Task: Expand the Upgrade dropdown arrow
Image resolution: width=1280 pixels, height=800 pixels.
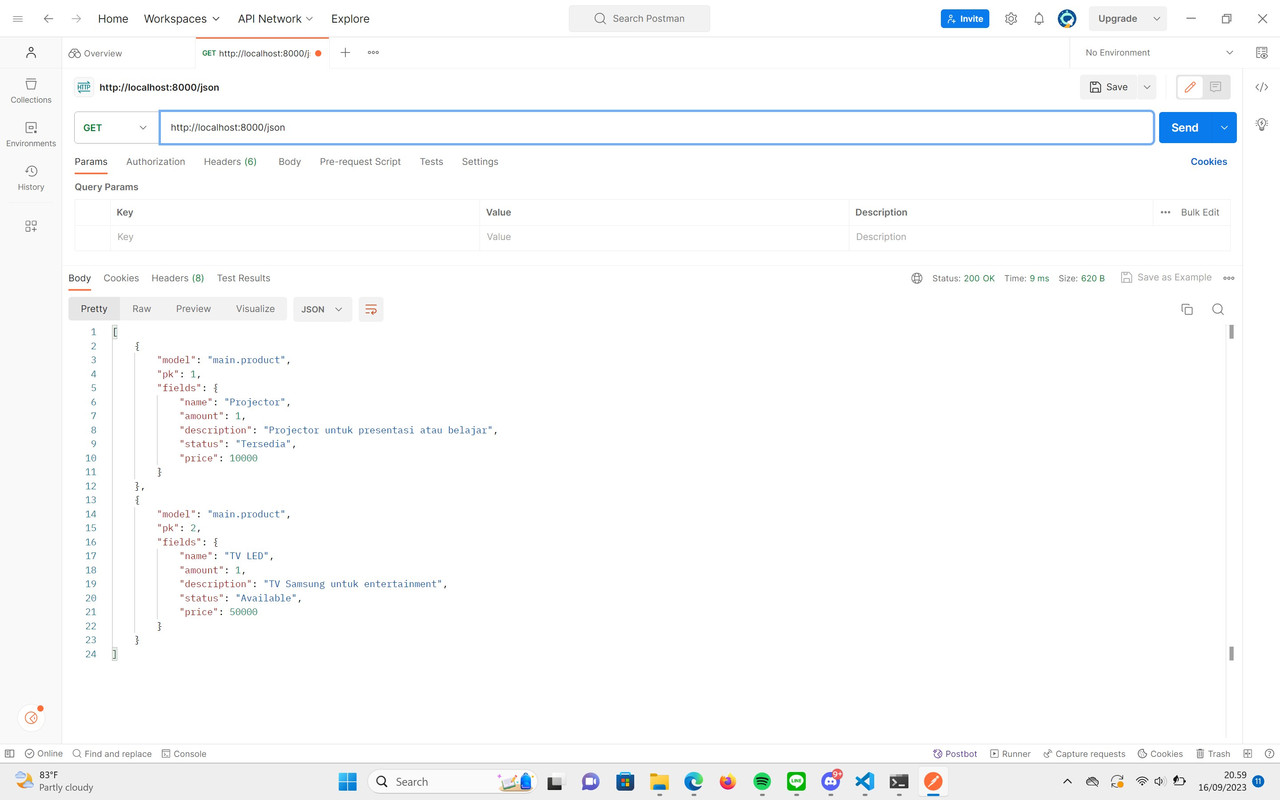Action: tap(1157, 19)
